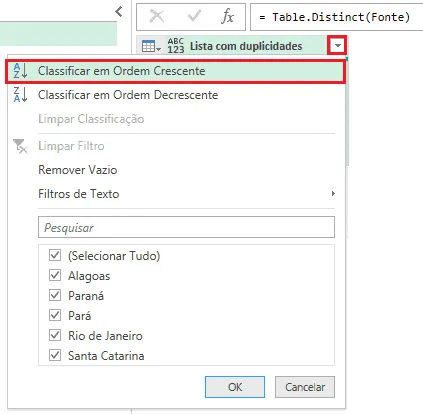This screenshot has width=423, height=414.
Task: Uncheck the Selecionar Tudo checkbox
Action: [55, 255]
